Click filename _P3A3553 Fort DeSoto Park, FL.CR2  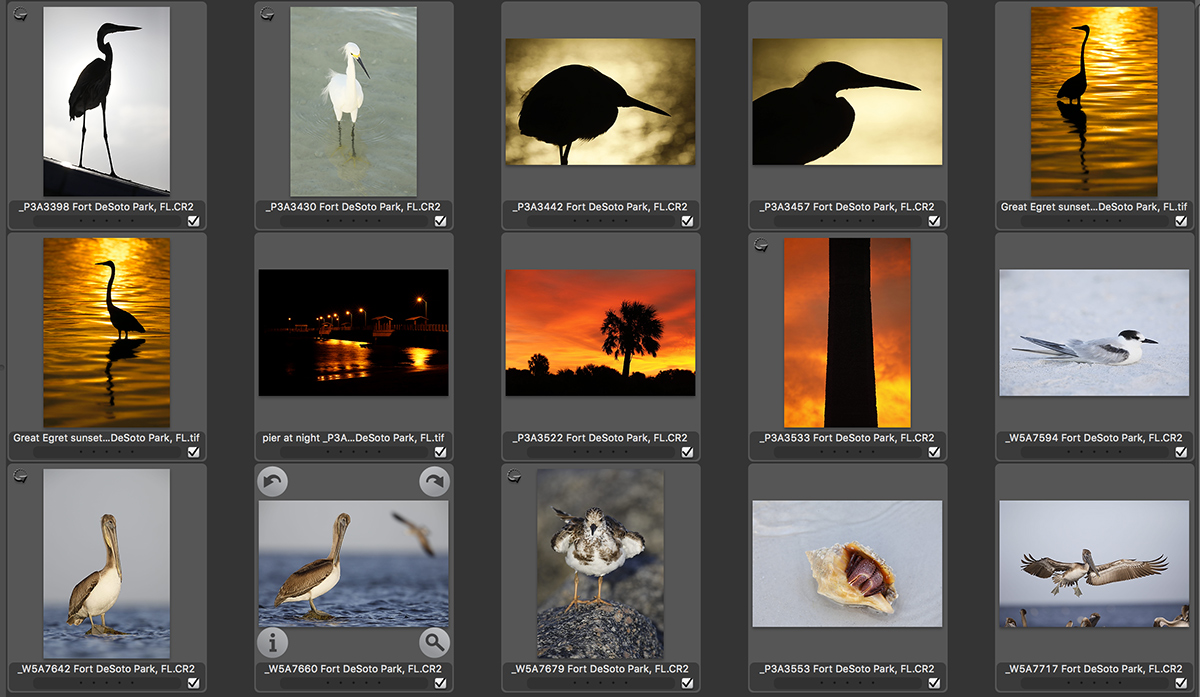(847, 669)
